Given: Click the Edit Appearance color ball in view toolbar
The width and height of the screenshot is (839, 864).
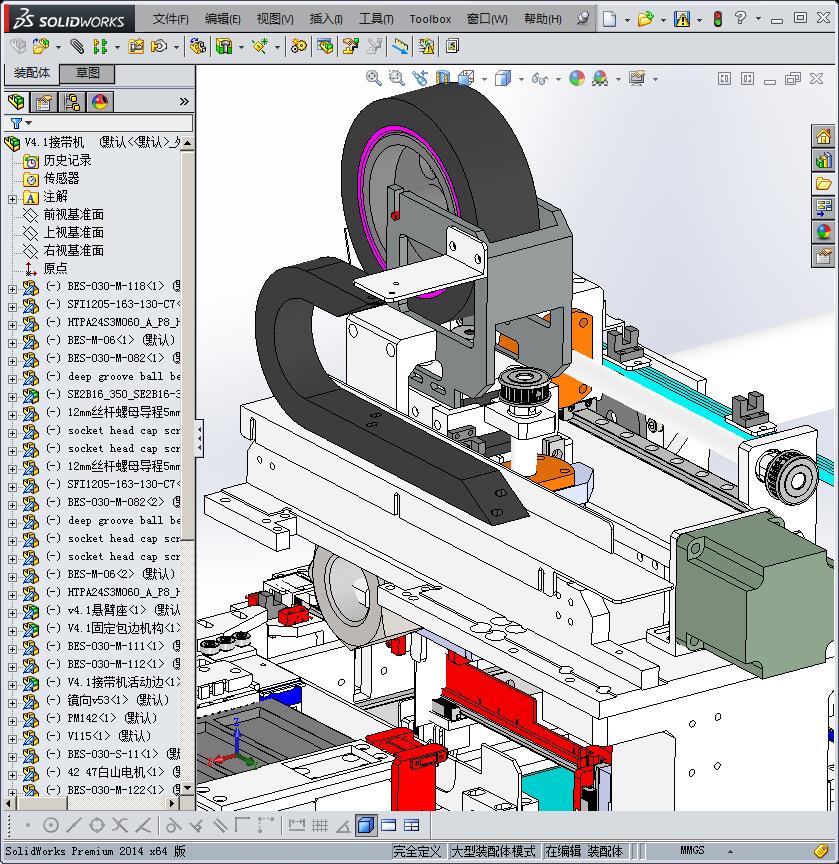Looking at the screenshot, I should pos(577,78).
